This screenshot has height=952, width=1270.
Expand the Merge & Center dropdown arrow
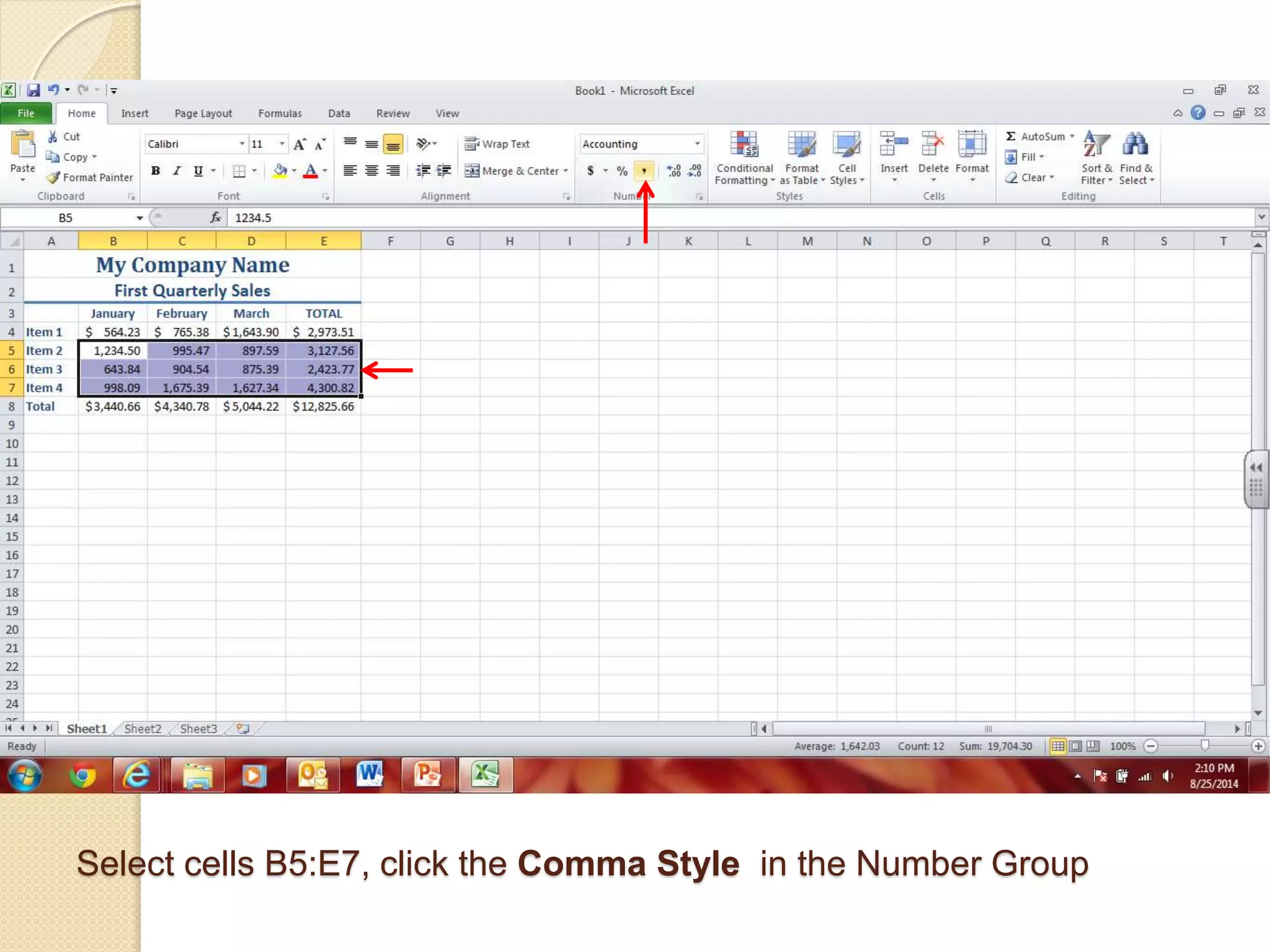[x=566, y=171]
